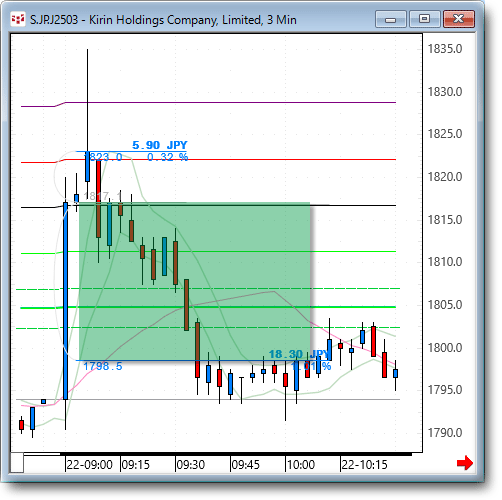Image resolution: width=502 pixels, height=500 pixels.
Task: Click the 1825.0 price scale label
Action: pos(445,134)
